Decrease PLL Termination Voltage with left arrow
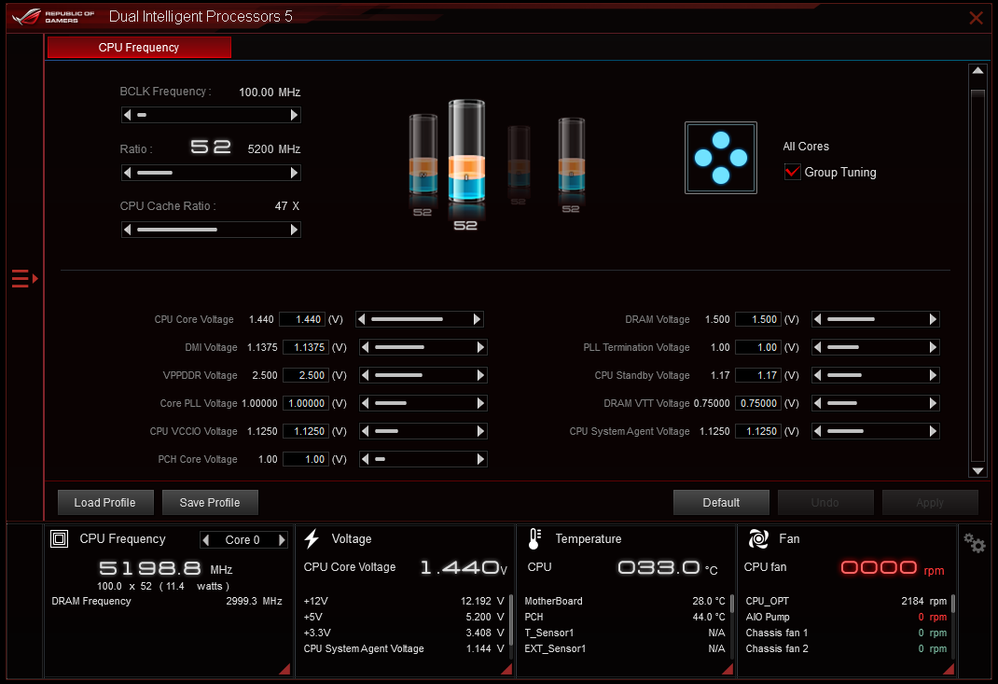 pos(818,347)
